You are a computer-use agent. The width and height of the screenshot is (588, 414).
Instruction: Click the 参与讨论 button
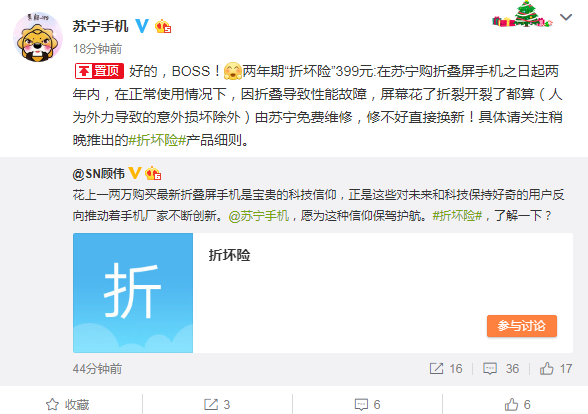coord(522,326)
